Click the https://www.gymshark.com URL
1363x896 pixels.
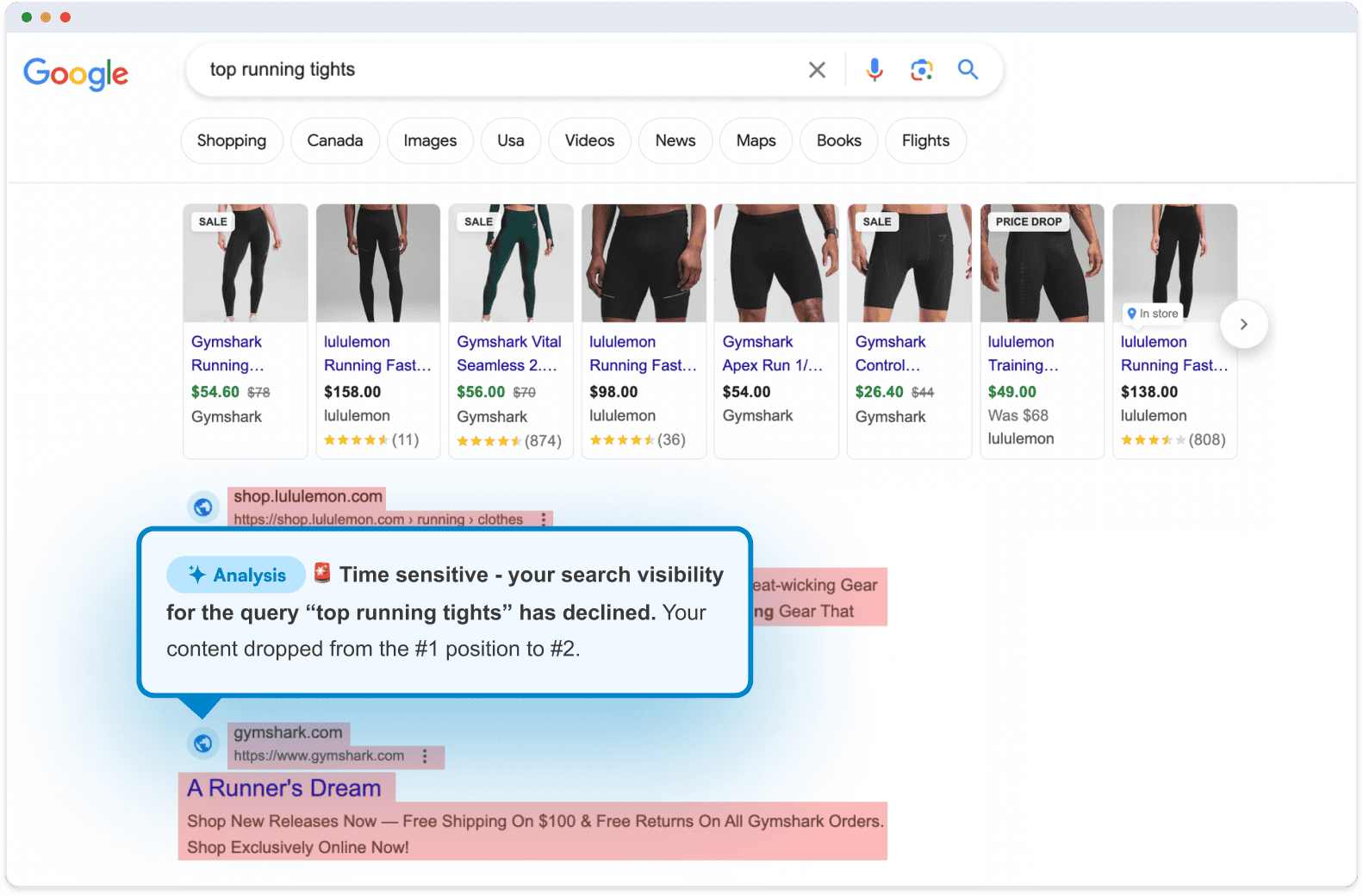point(319,756)
